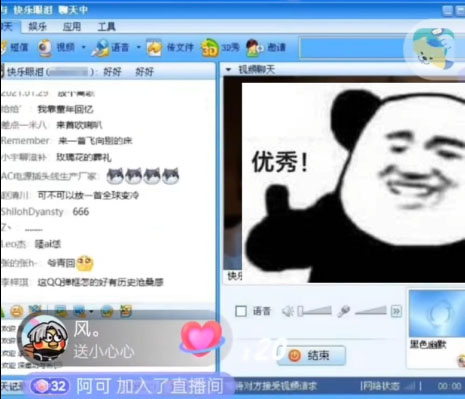
Task: Open the smiley emoticon picker
Action: pyautogui.click(x=17, y=311)
